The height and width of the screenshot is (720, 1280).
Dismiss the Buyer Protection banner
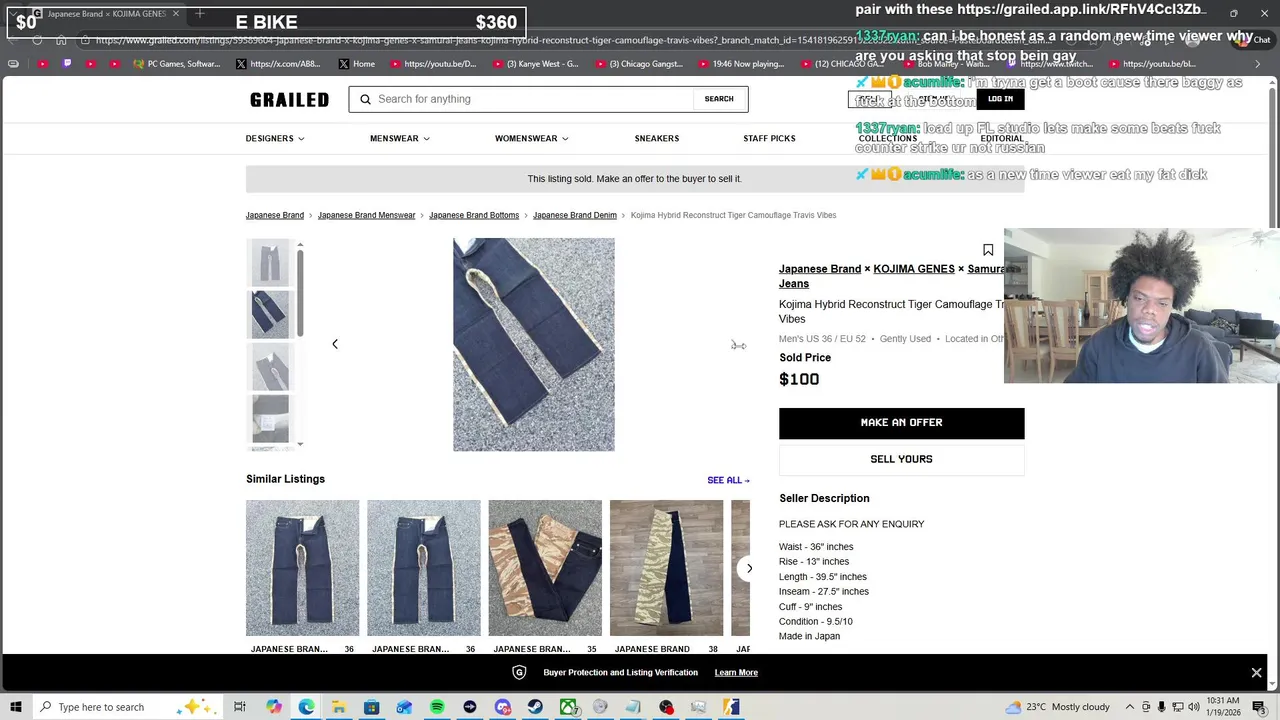click(x=1256, y=672)
